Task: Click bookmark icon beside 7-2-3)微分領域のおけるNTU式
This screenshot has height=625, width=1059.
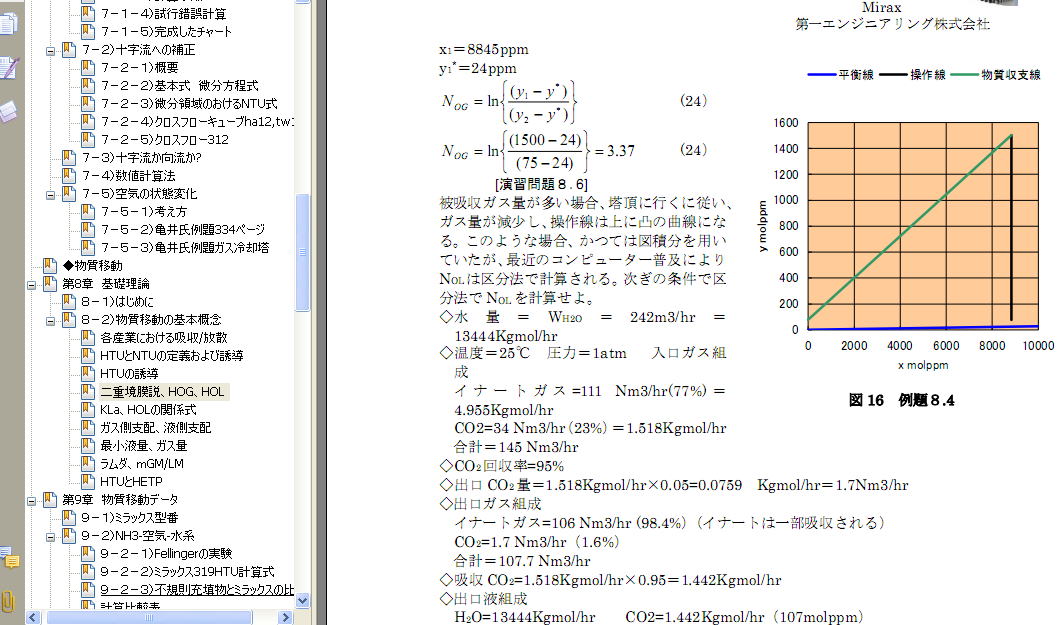Action: pos(88,103)
